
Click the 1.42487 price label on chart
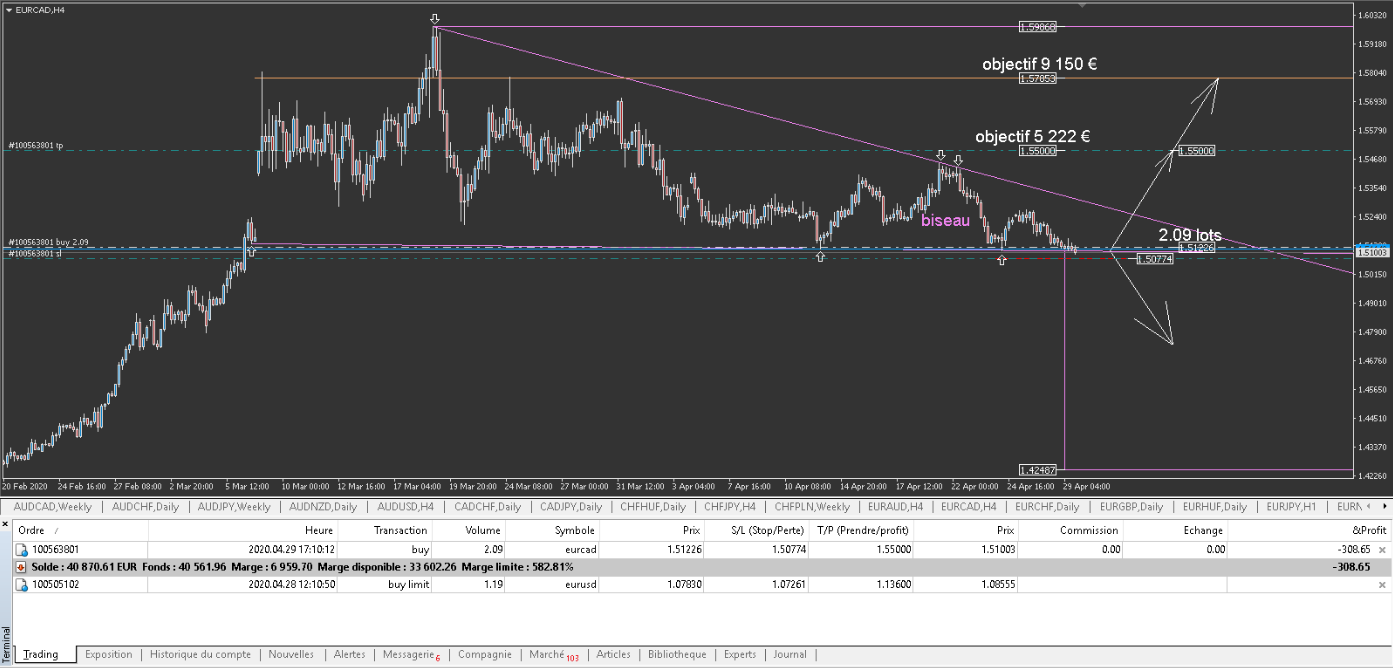point(1039,469)
